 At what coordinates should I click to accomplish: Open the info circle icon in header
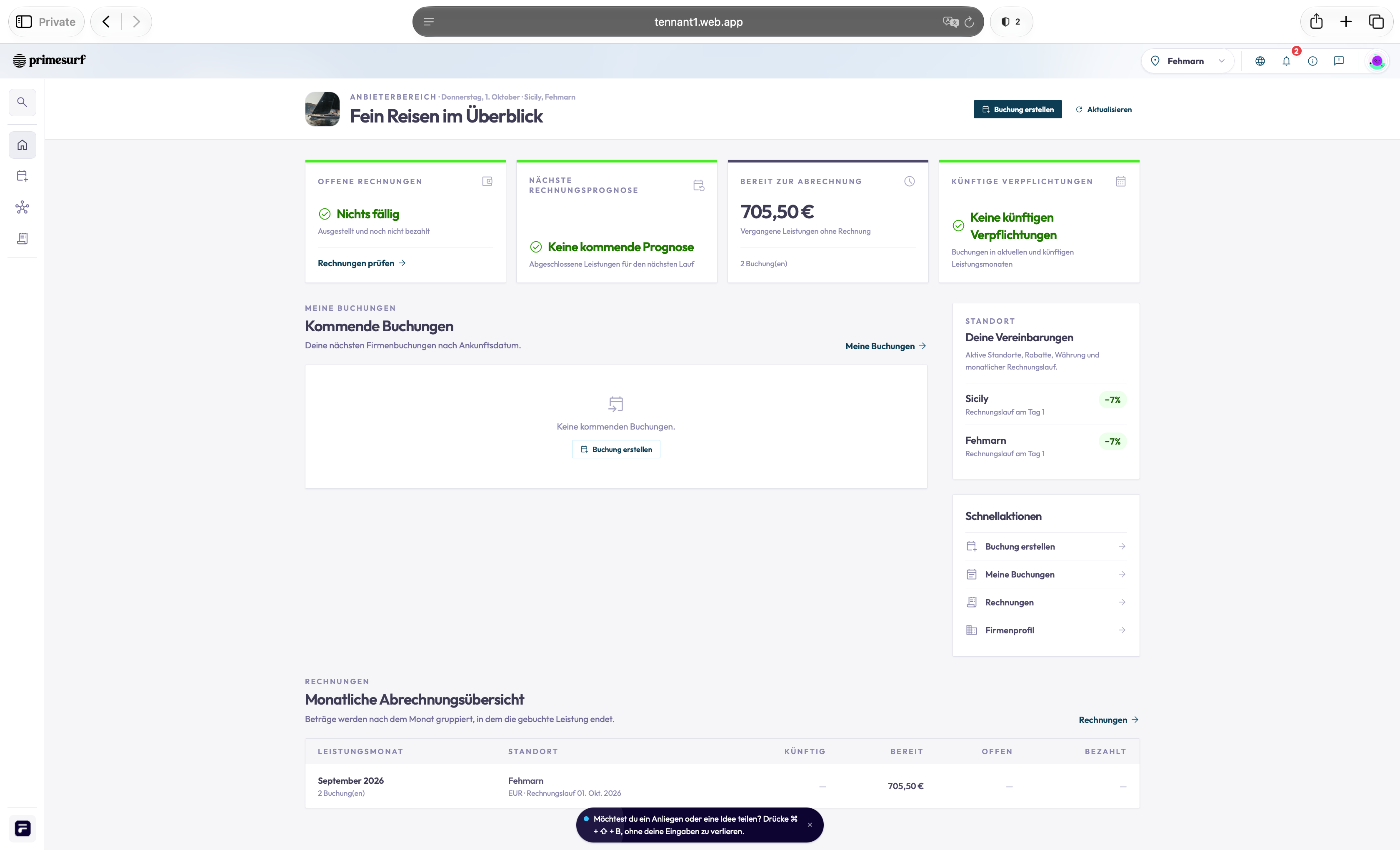(x=1312, y=61)
